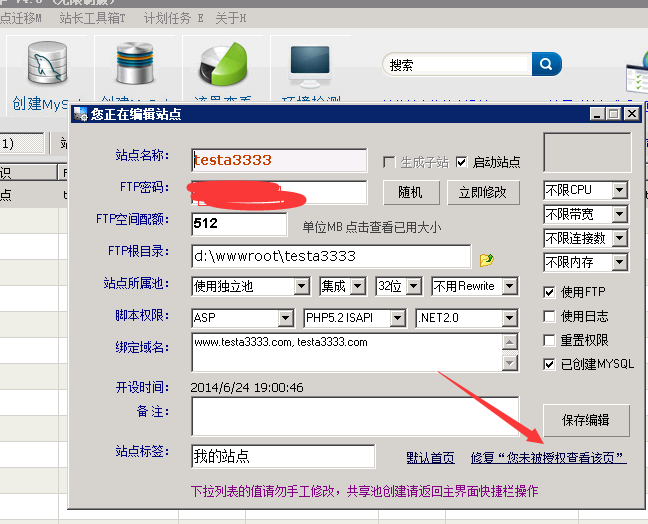Image resolution: width=648 pixels, height=524 pixels.
Task: Enable the 使用日志 checkbox
Action: pos(549,316)
